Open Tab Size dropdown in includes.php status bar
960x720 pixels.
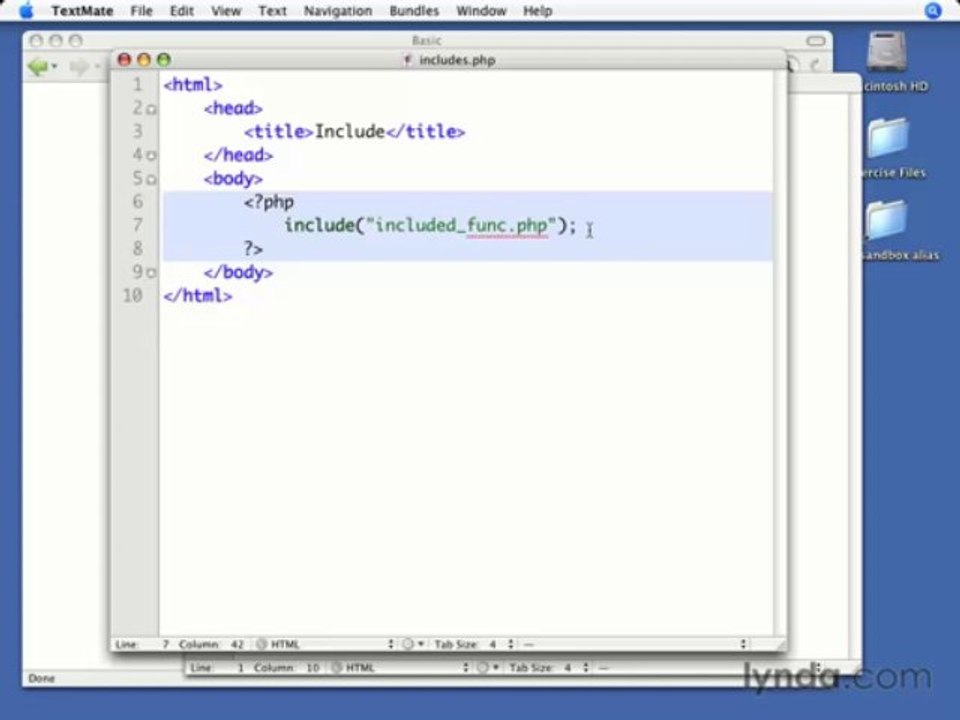(x=473, y=644)
